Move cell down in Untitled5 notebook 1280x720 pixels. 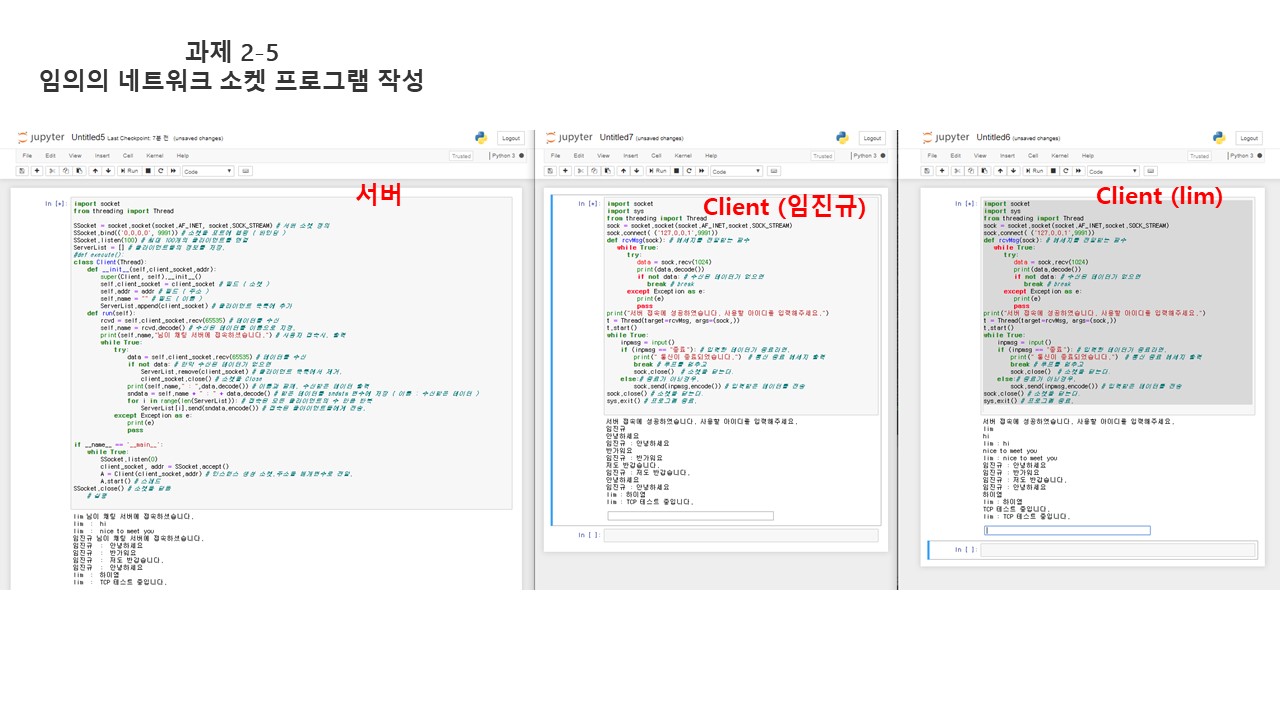click(108, 171)
